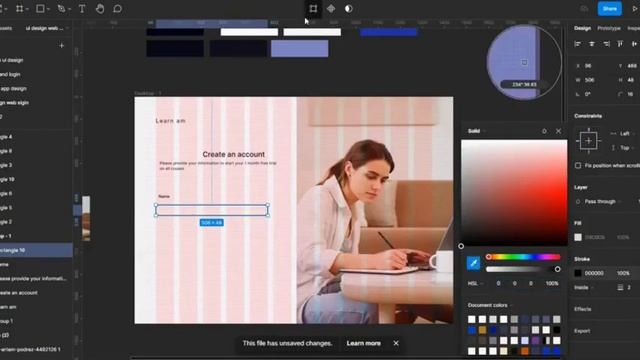Select the Hand tool
The width and height of the screenshot is (640, 360).
[100, 9]
